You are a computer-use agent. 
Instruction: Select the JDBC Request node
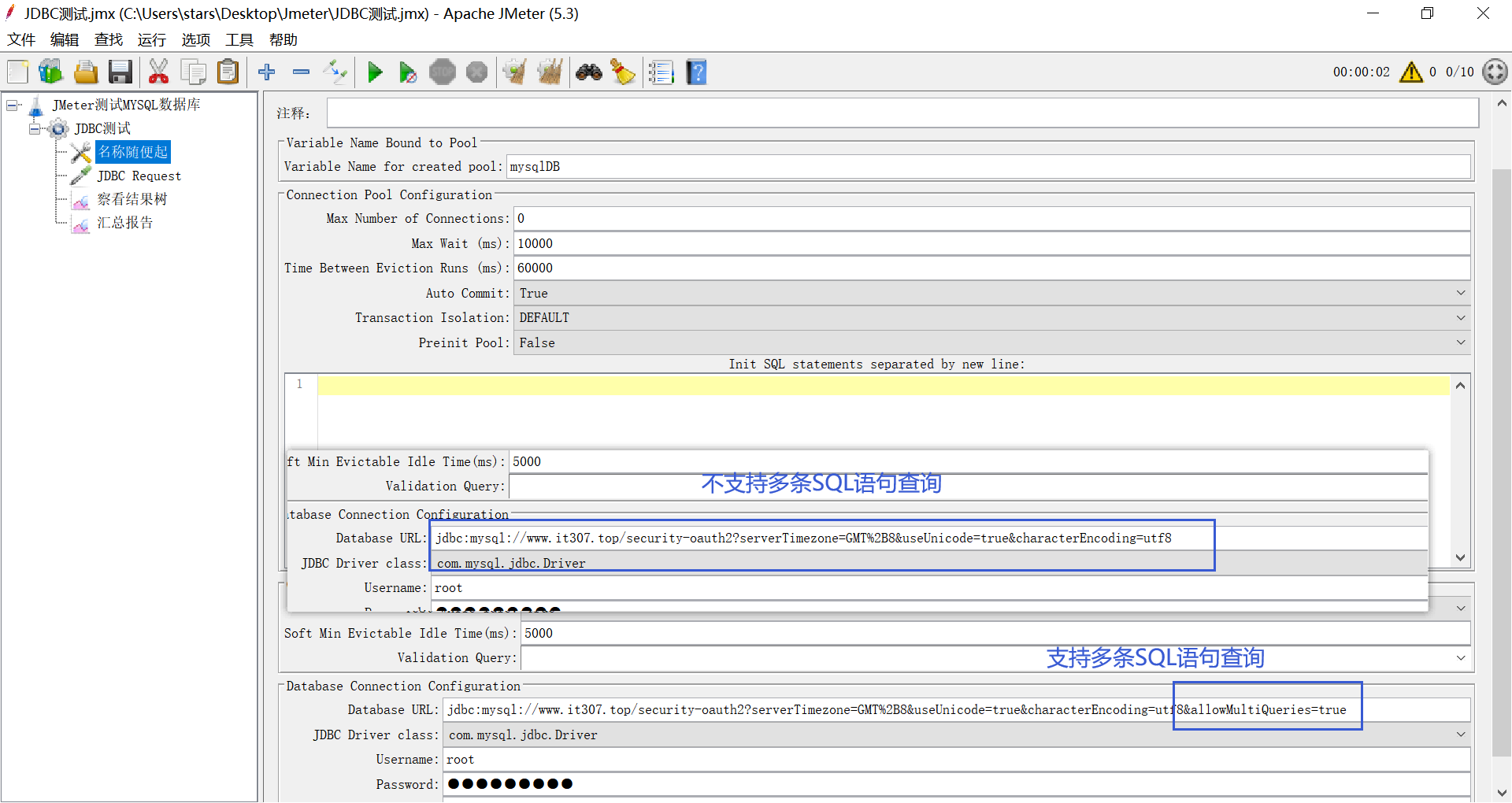[139, 176]
